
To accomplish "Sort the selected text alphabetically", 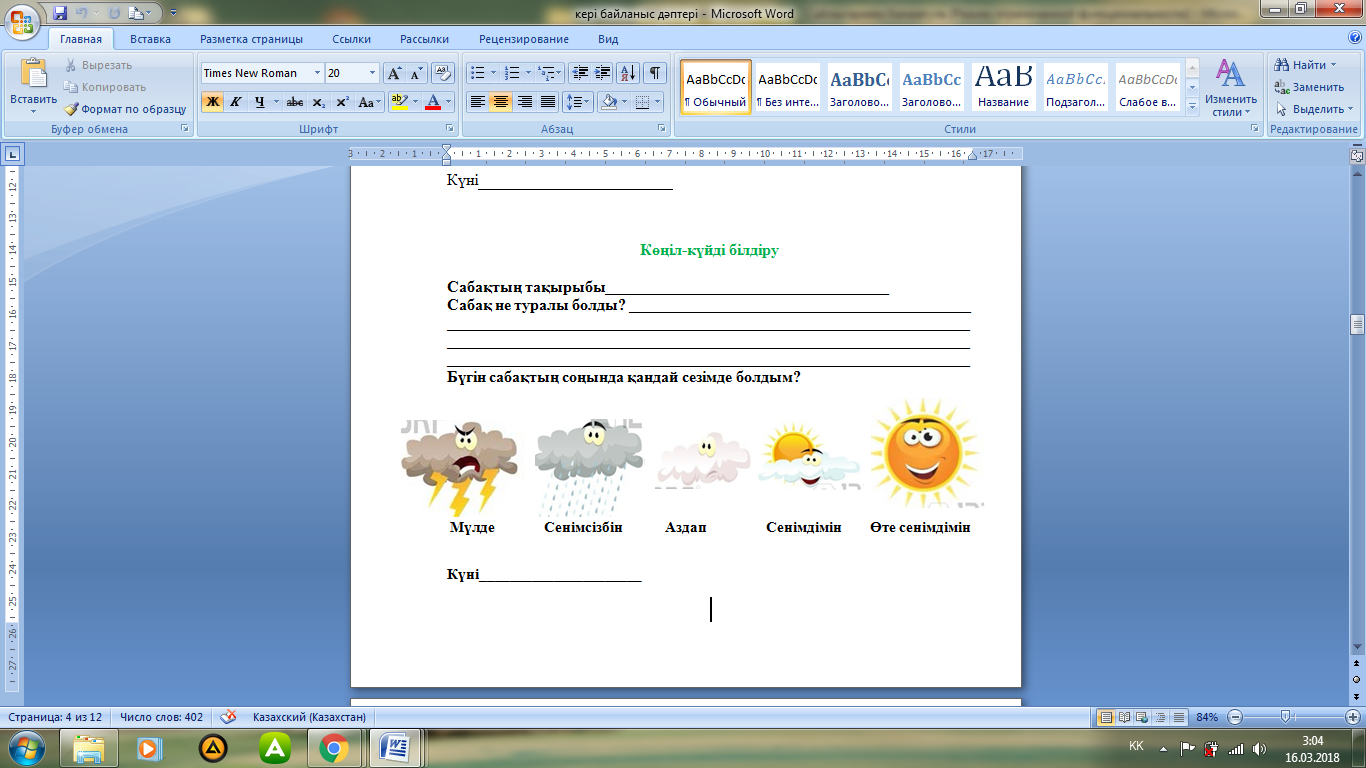I will point(628,73).
